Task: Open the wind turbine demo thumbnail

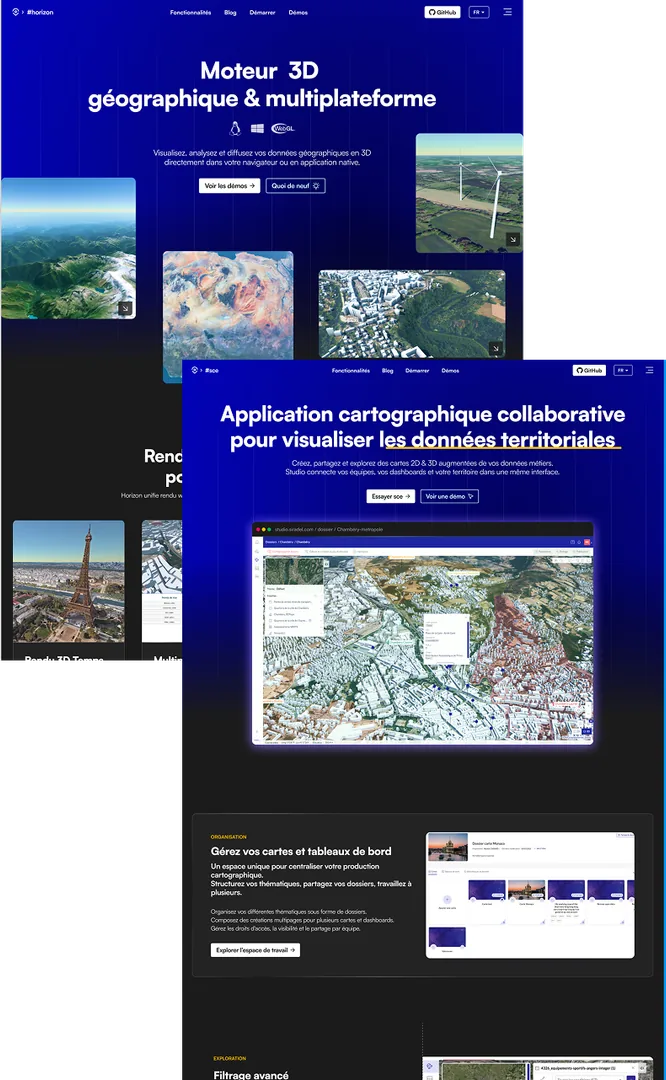Action: 469,194
